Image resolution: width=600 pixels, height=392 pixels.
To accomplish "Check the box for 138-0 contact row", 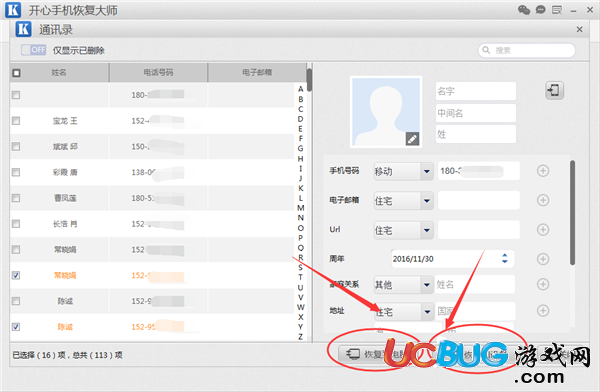I will tap(16, 172).
